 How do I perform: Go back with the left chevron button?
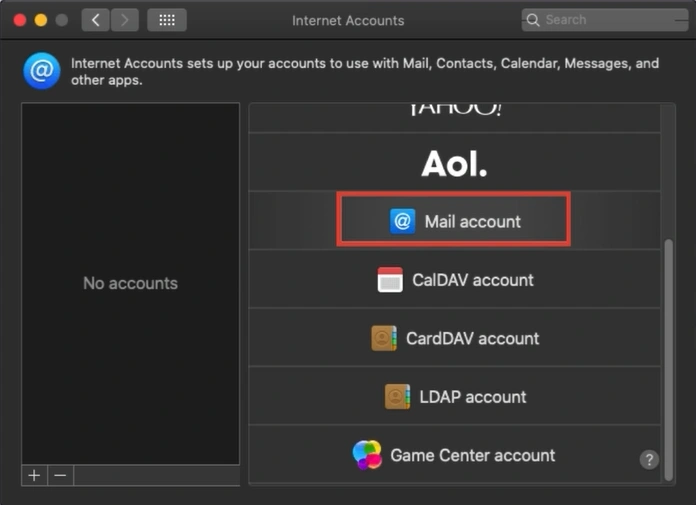tap(95, 20)
